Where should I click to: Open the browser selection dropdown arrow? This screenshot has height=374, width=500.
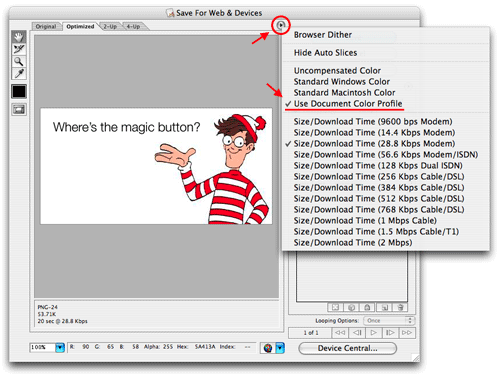[x=280, y=348]
